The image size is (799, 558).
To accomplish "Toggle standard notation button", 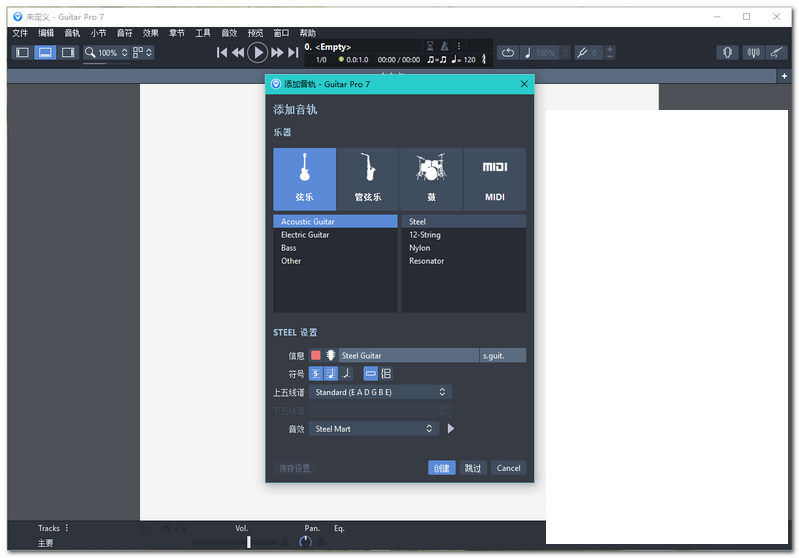I will coord(331,374).
